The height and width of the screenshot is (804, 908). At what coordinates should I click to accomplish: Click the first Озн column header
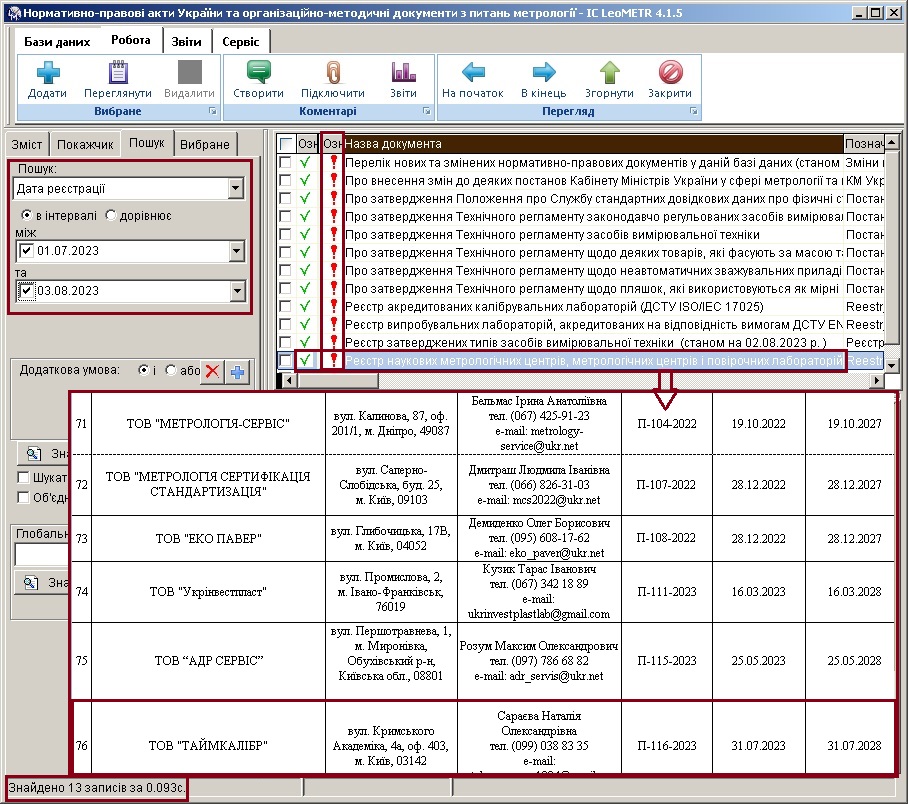pos(307,144)
